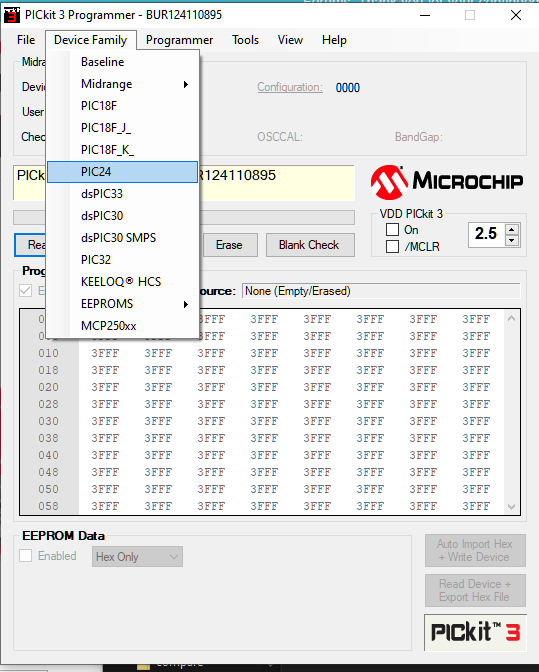
Task: Choose Midrange device family entry
Action: tap(123, 84)
